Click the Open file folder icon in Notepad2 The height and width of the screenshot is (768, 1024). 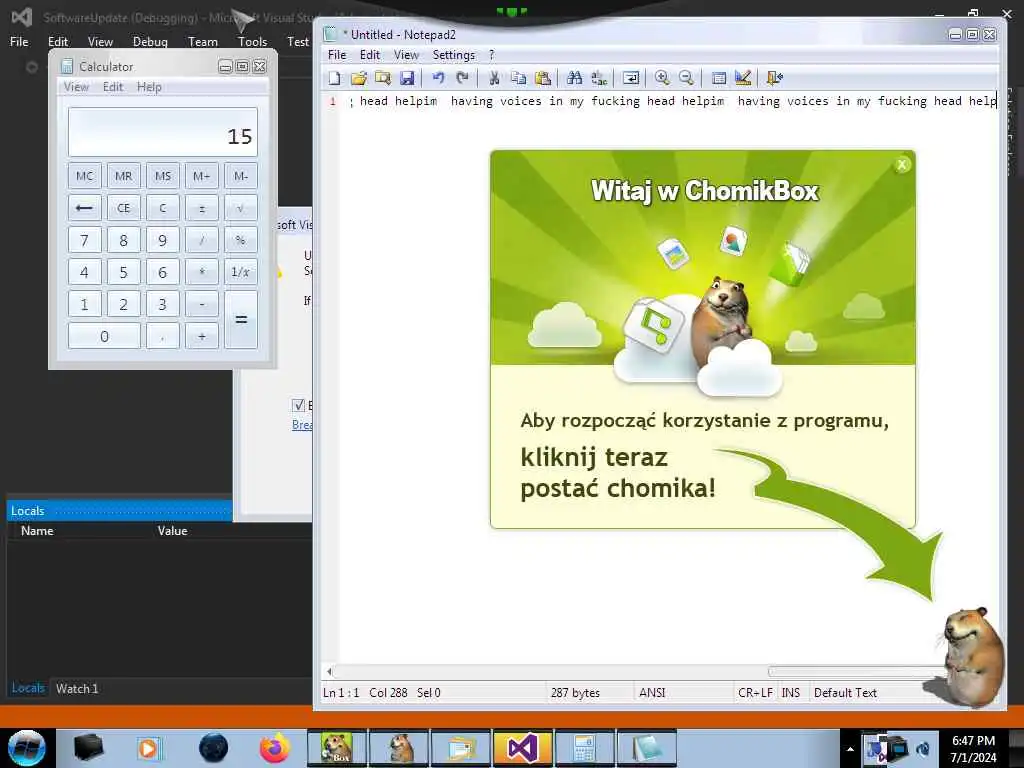(359, 78)
